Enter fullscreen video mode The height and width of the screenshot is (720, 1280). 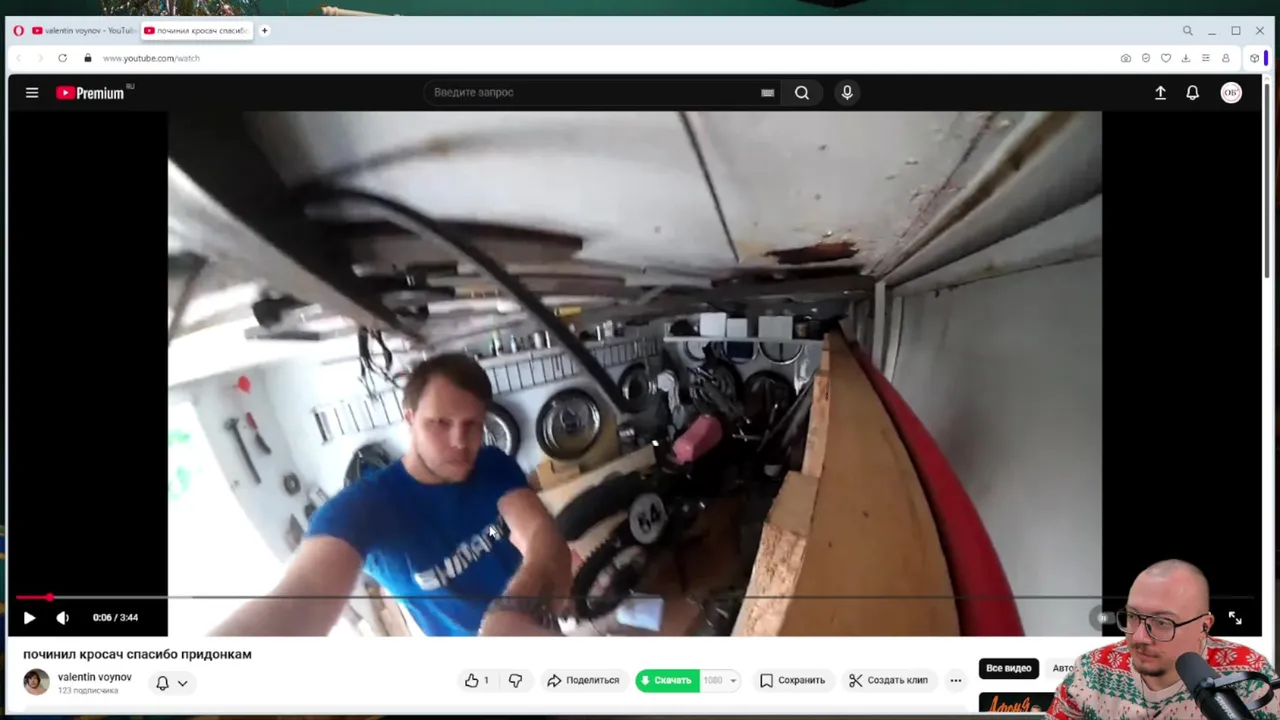pos(1235,618)
